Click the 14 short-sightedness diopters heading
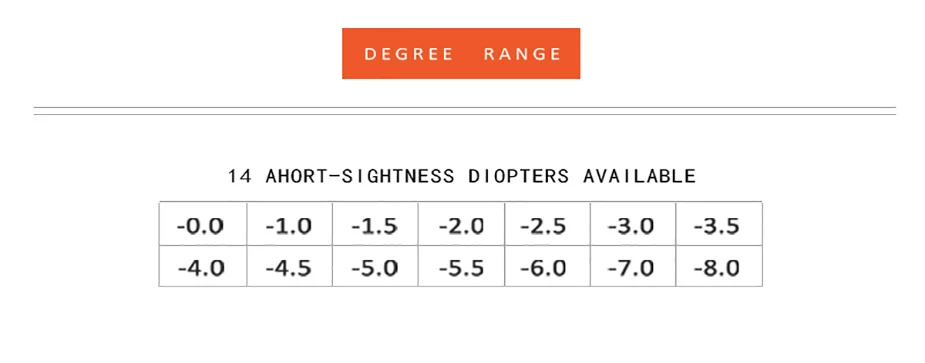The height and width of the screenshot is (363, 925). 462,176
